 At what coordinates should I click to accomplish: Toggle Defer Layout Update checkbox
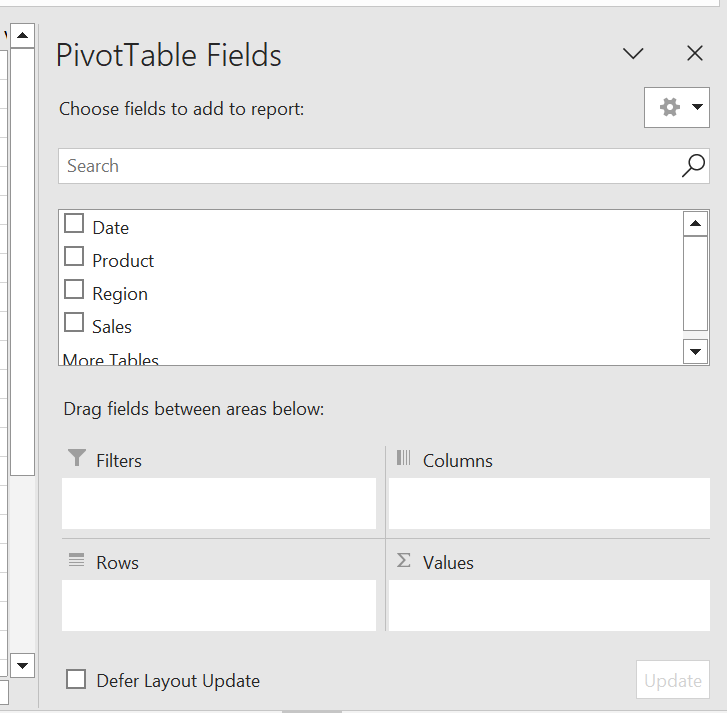(x=76, y=680)
